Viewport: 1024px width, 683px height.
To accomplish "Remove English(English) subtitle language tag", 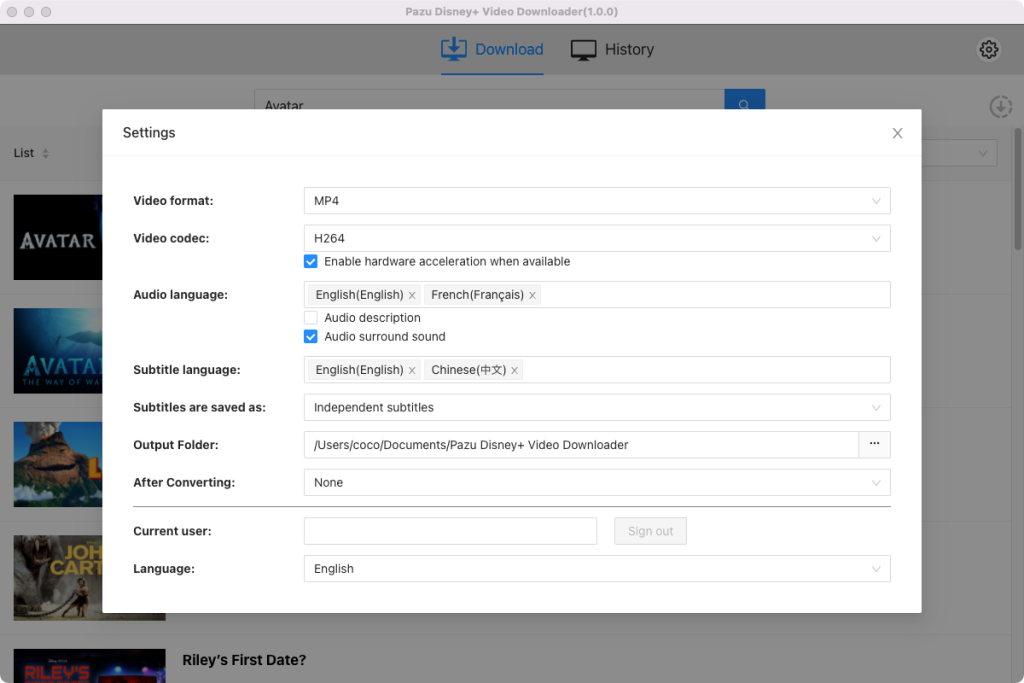I will 412,370.
